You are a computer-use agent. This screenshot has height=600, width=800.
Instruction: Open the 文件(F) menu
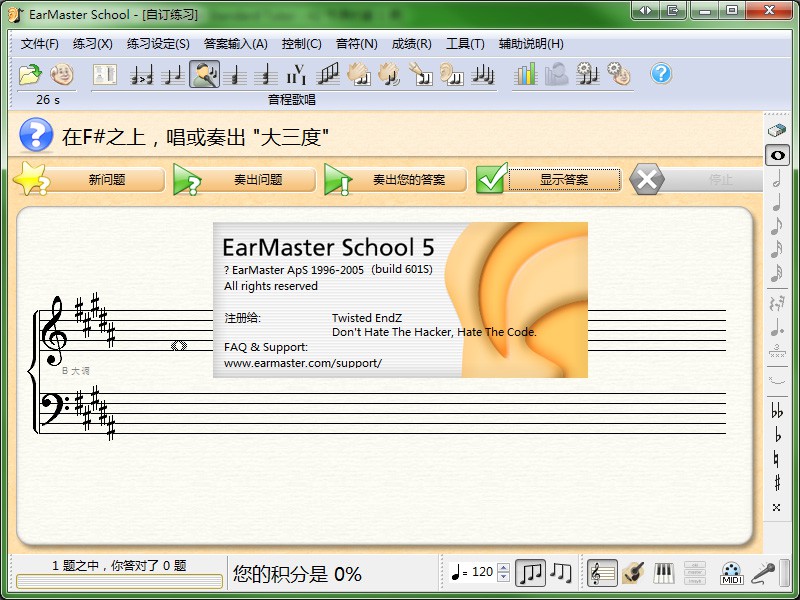tap(39, 44)
